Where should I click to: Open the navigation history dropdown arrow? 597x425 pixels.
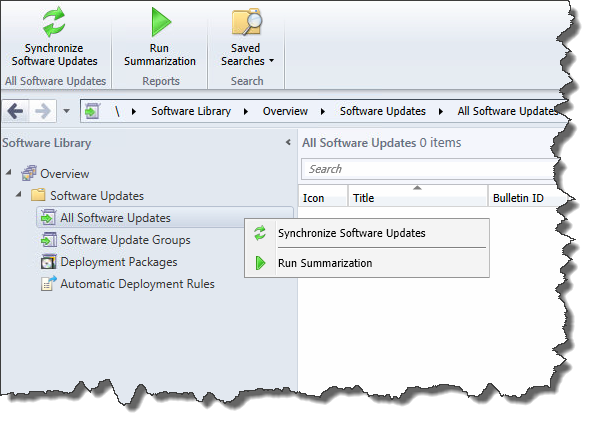coord(67,111)
